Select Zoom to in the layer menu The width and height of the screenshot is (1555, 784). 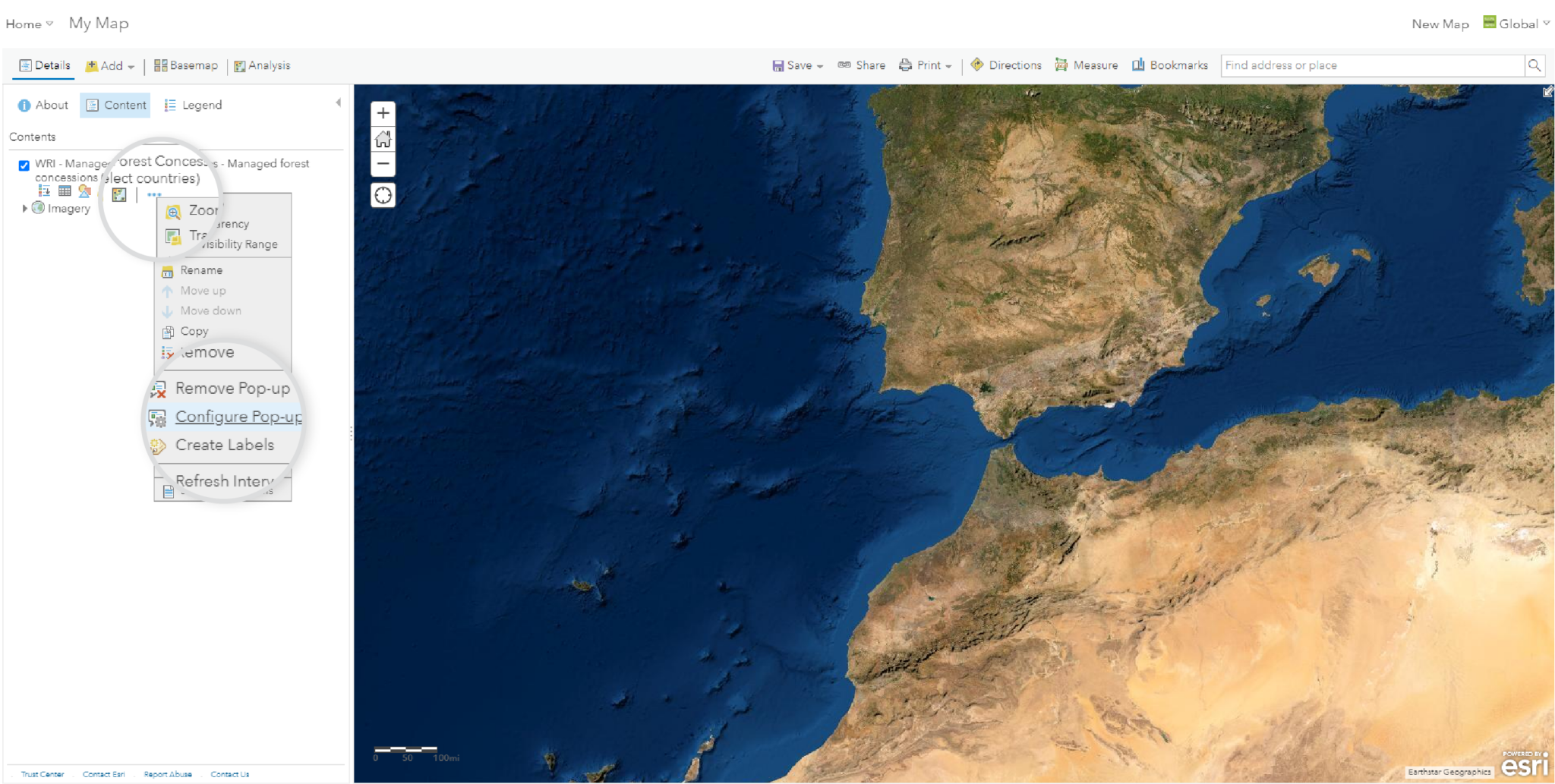coord(194,210)
